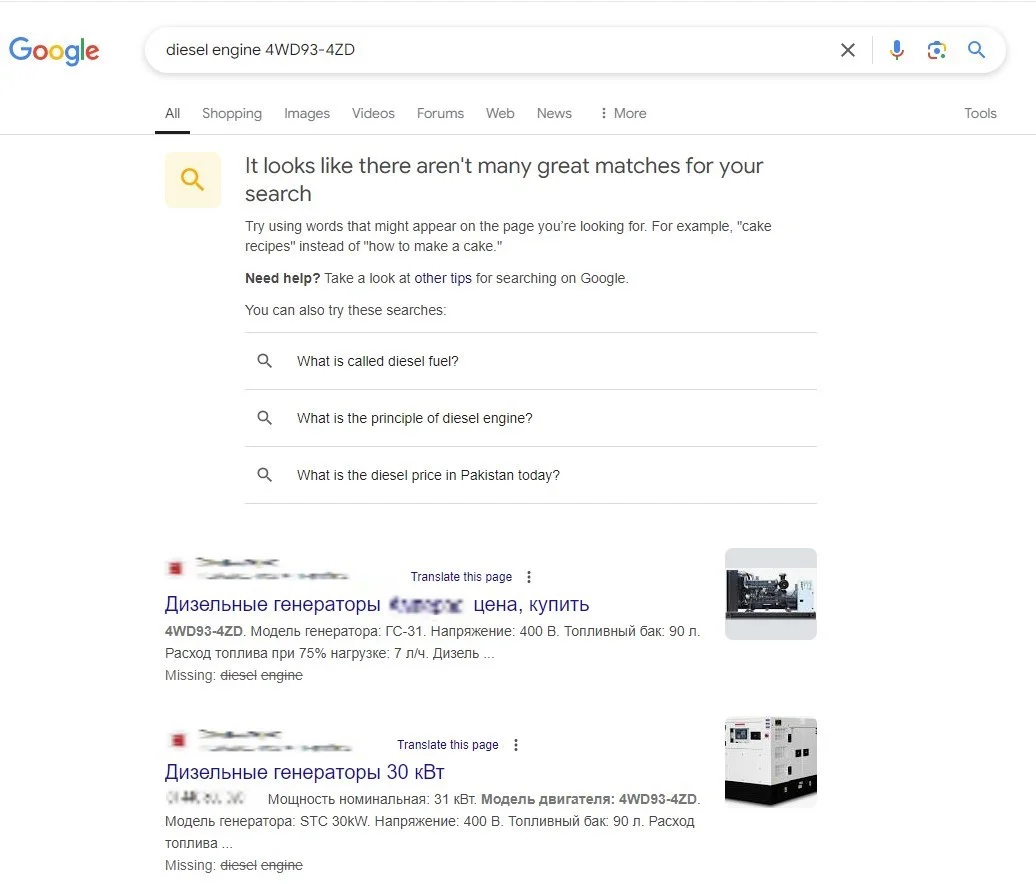Click the Google logo
This screenshot has height=884, width=1036.
pyautogui.click(x=54, y=51)
